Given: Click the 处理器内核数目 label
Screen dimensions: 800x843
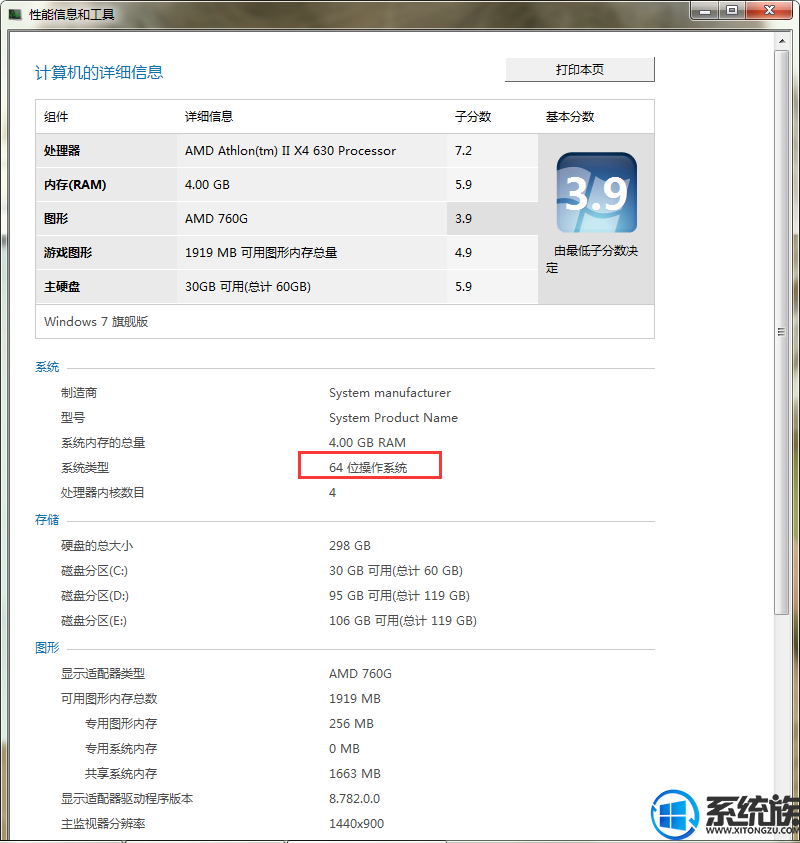Looking at the screenshot, I should (x=103, y=492).
